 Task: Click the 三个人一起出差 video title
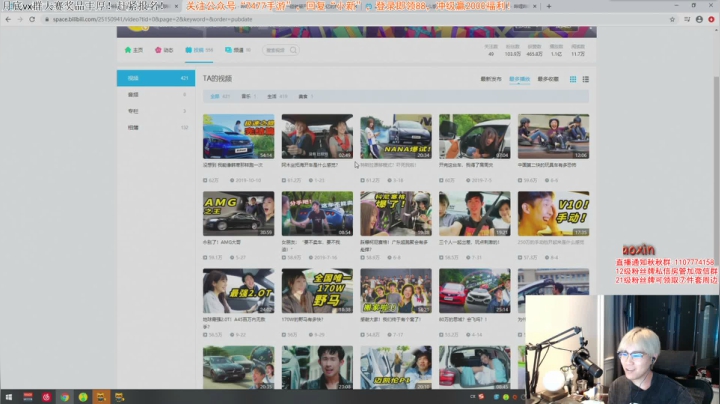pyautogui.click(x=469, y=242)
